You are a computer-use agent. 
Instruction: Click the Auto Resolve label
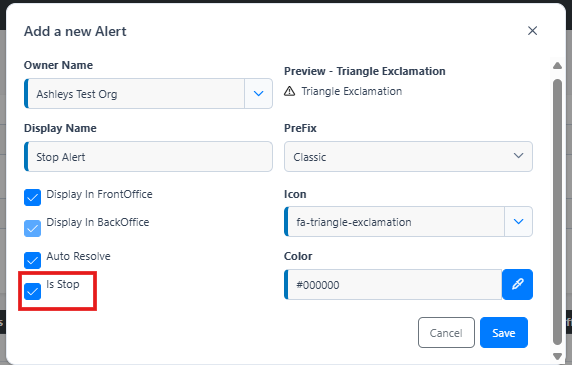coord(78,256)
